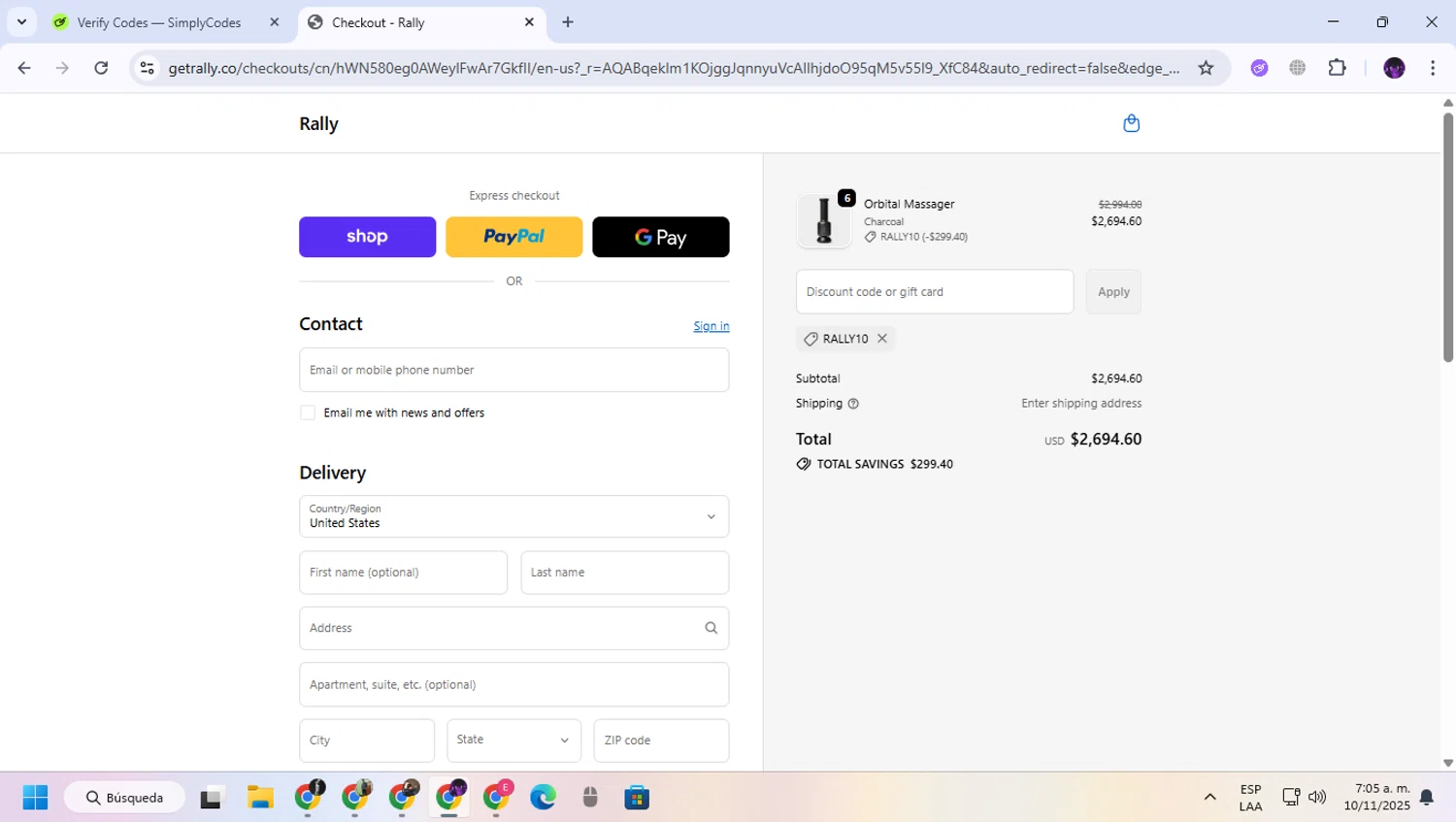Click the page vertical scrollbar thumb
The width and height of the screenshot is (1456, 822).
[x=1447, y=238]
